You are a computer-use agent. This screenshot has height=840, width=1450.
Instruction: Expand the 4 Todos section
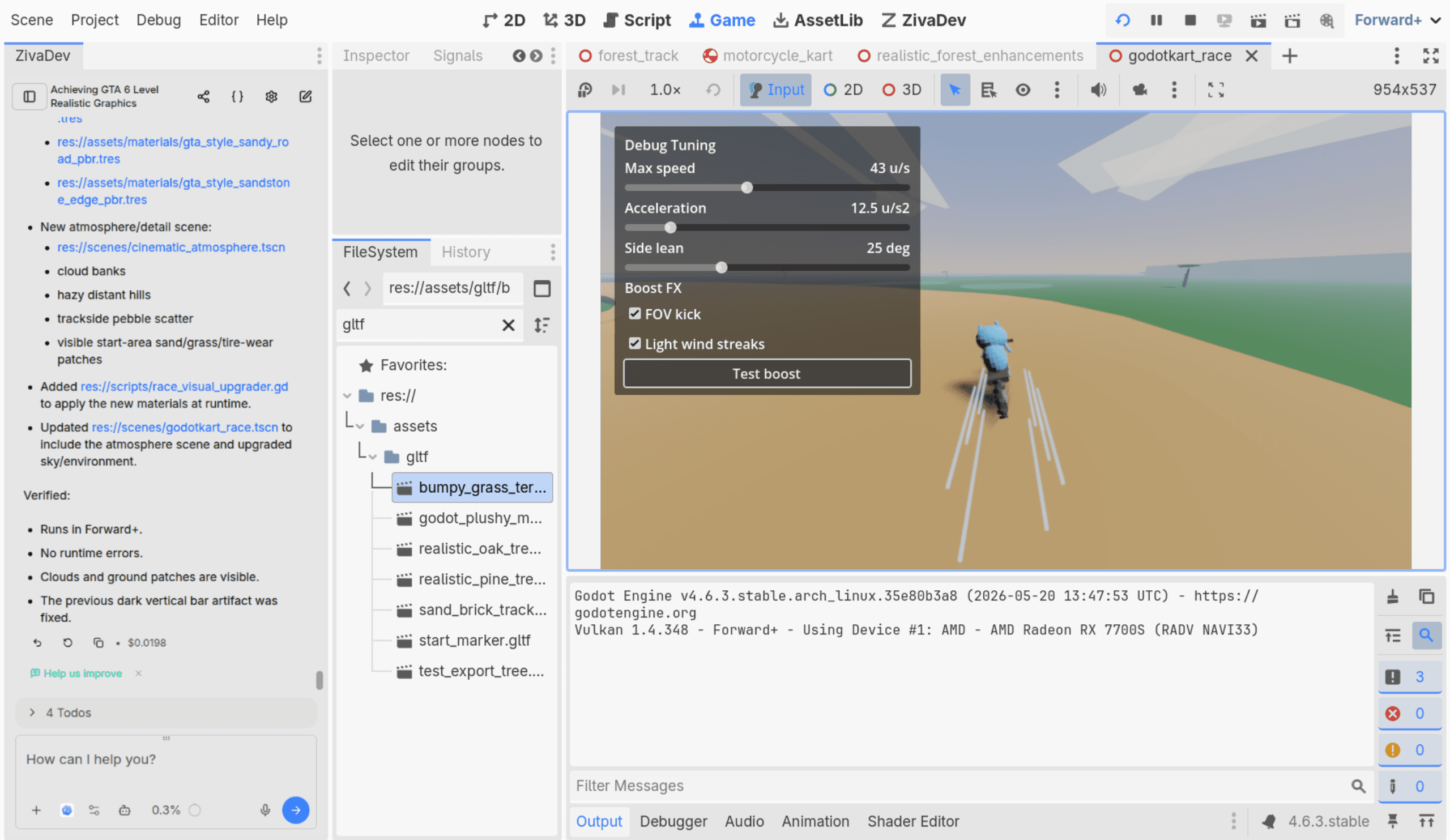click(167, 713)
